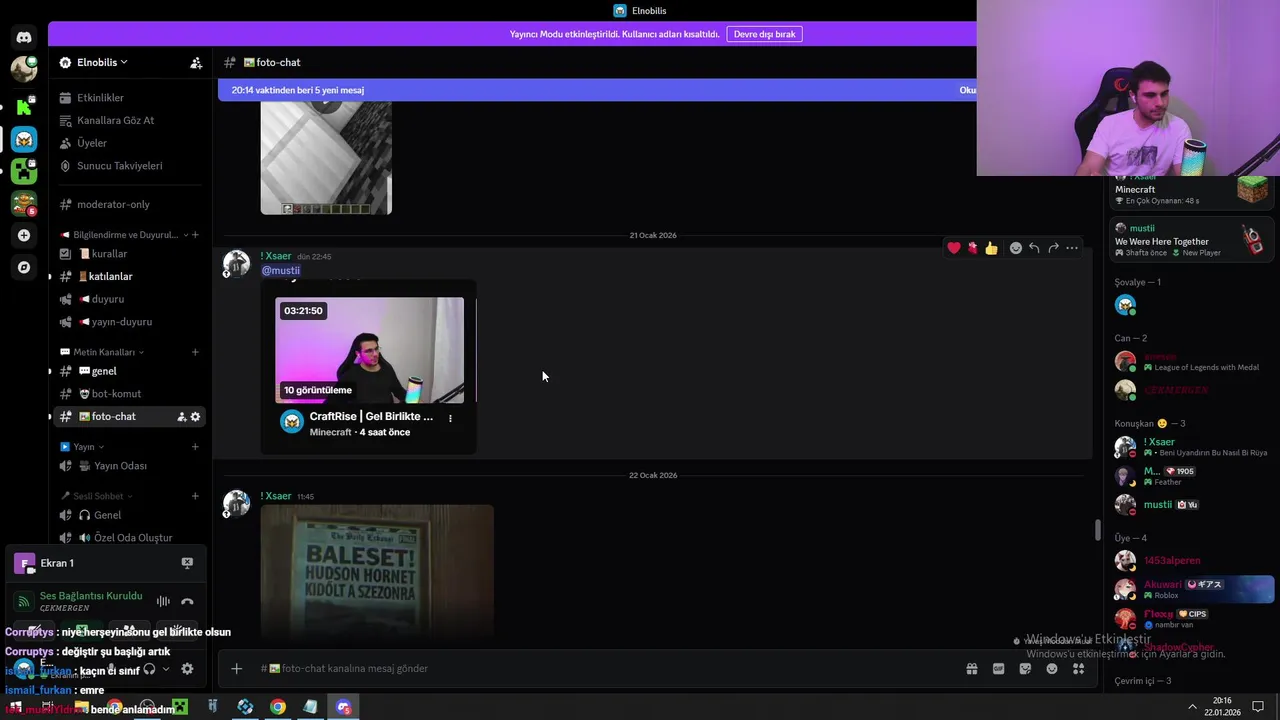Open yayın-duyuru channel
The height and width of the screenshot is (720, 1280).
click(128, 322)
